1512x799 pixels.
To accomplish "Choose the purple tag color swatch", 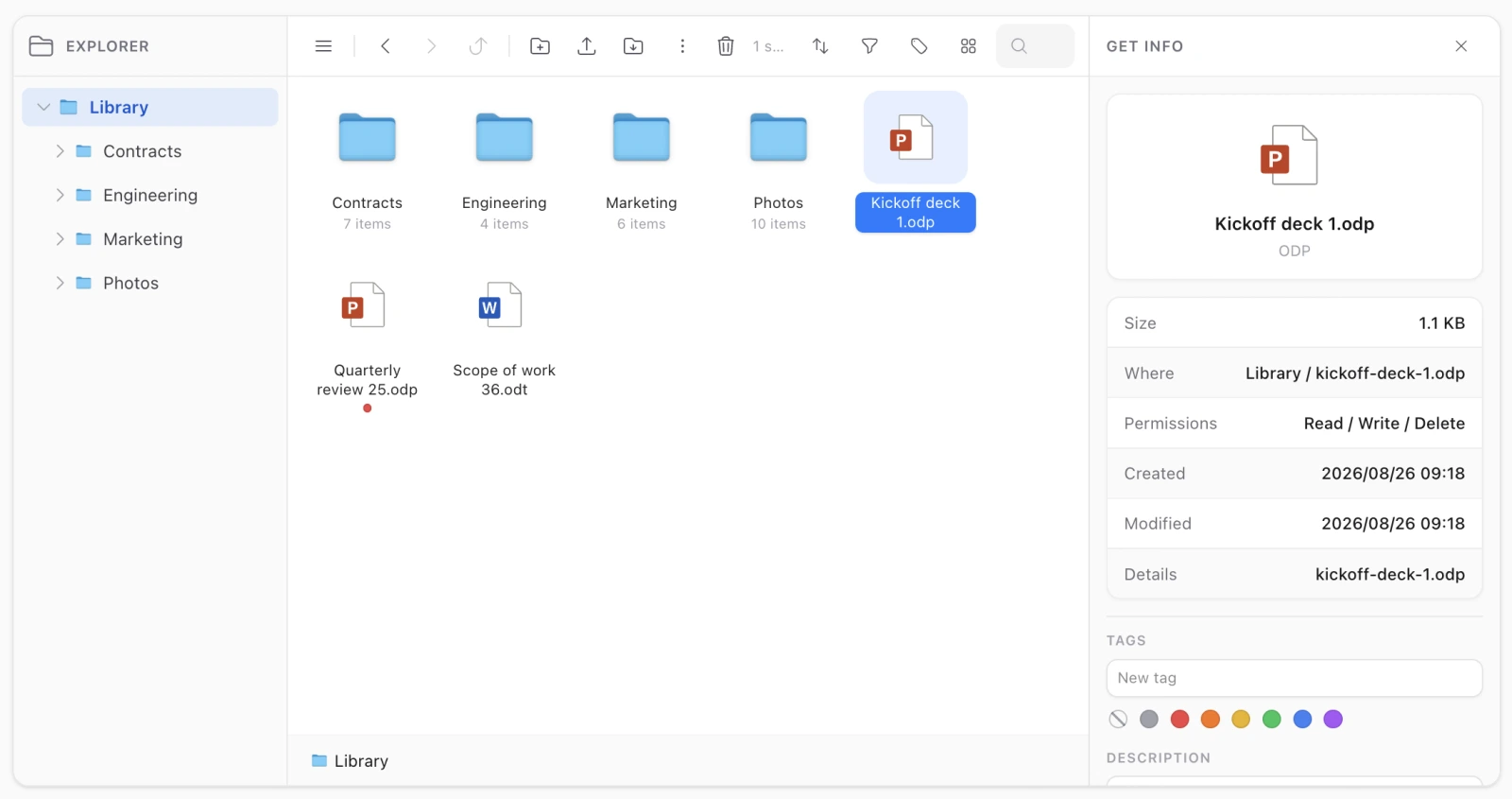I will click(1333, 720).
